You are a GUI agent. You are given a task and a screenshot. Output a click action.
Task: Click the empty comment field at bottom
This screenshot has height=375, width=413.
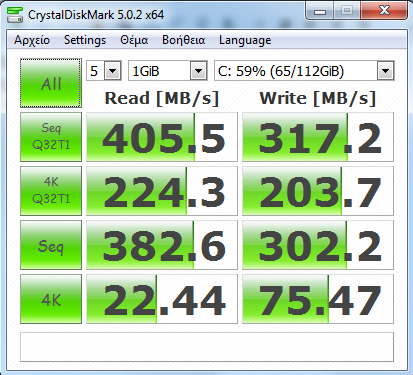click(207, 347)
